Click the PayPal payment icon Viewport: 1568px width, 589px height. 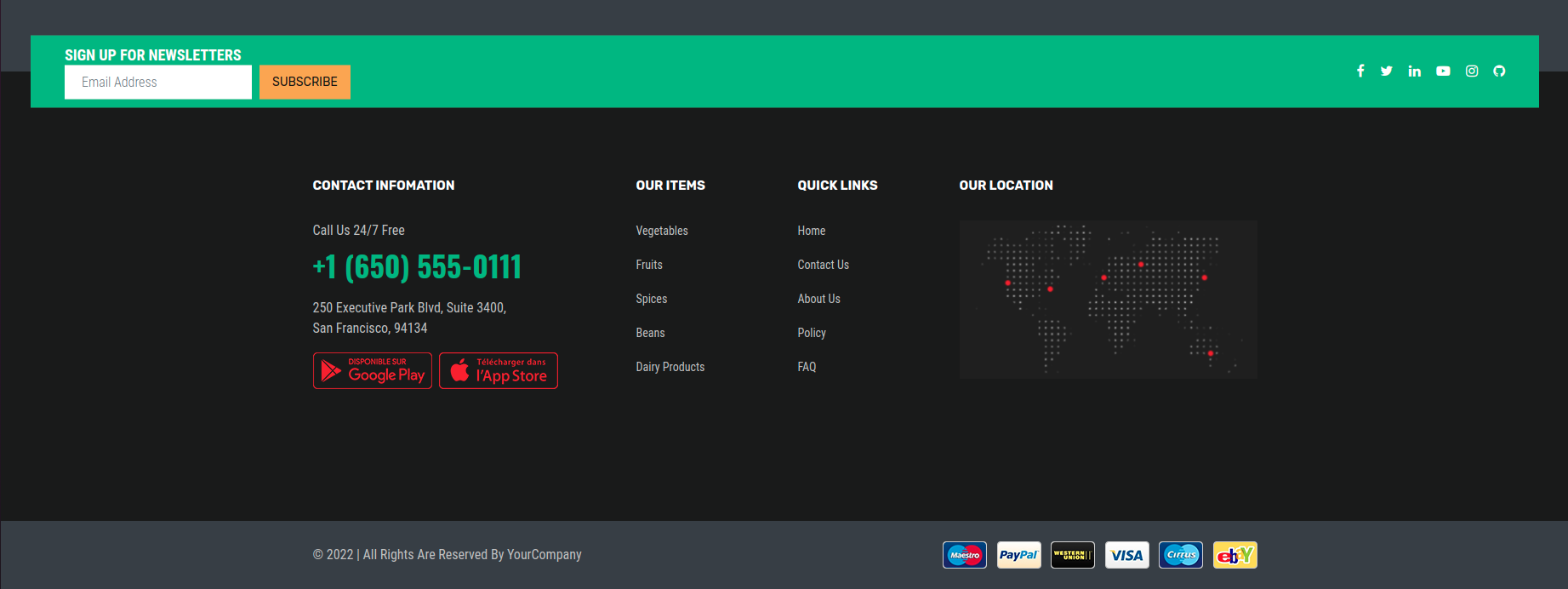tap(1018, 555)
